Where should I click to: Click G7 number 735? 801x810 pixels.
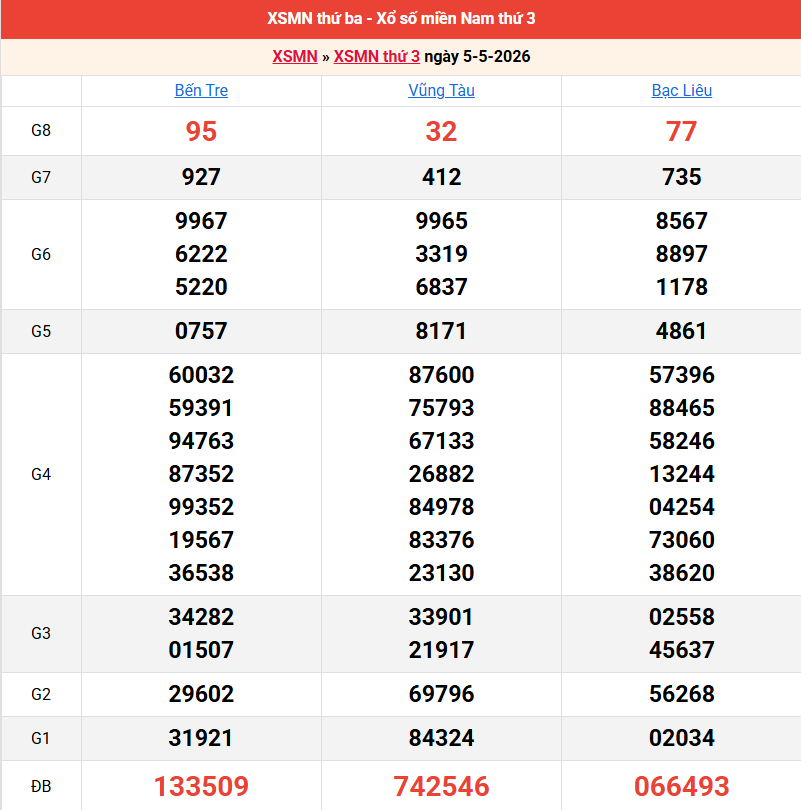click(682, 177)
